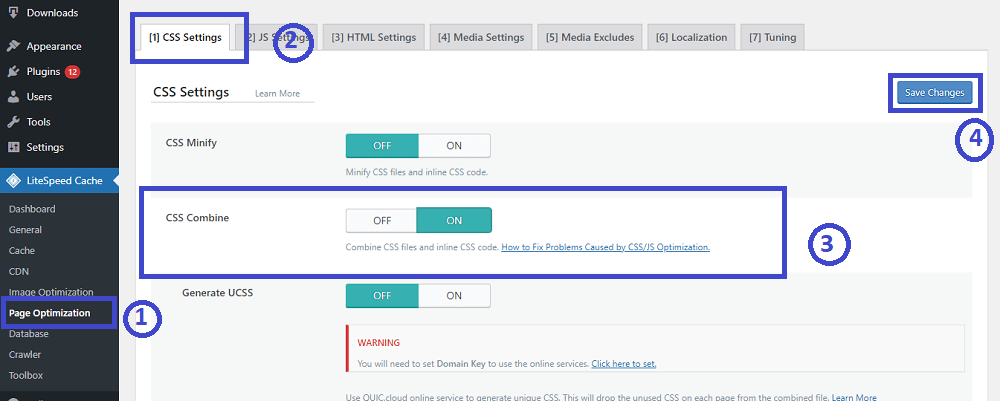Open the CSS/JS Optimization problems link

[x=605, y=247]
